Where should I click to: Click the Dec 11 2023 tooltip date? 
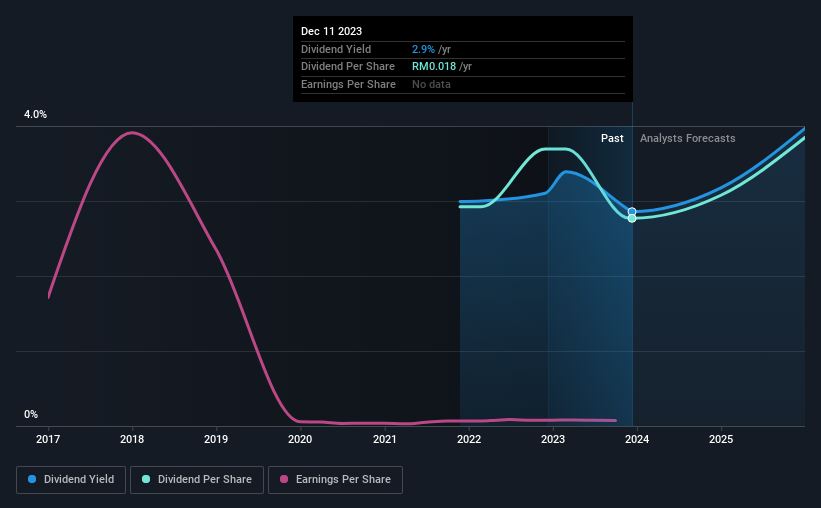tap(331, 31)
